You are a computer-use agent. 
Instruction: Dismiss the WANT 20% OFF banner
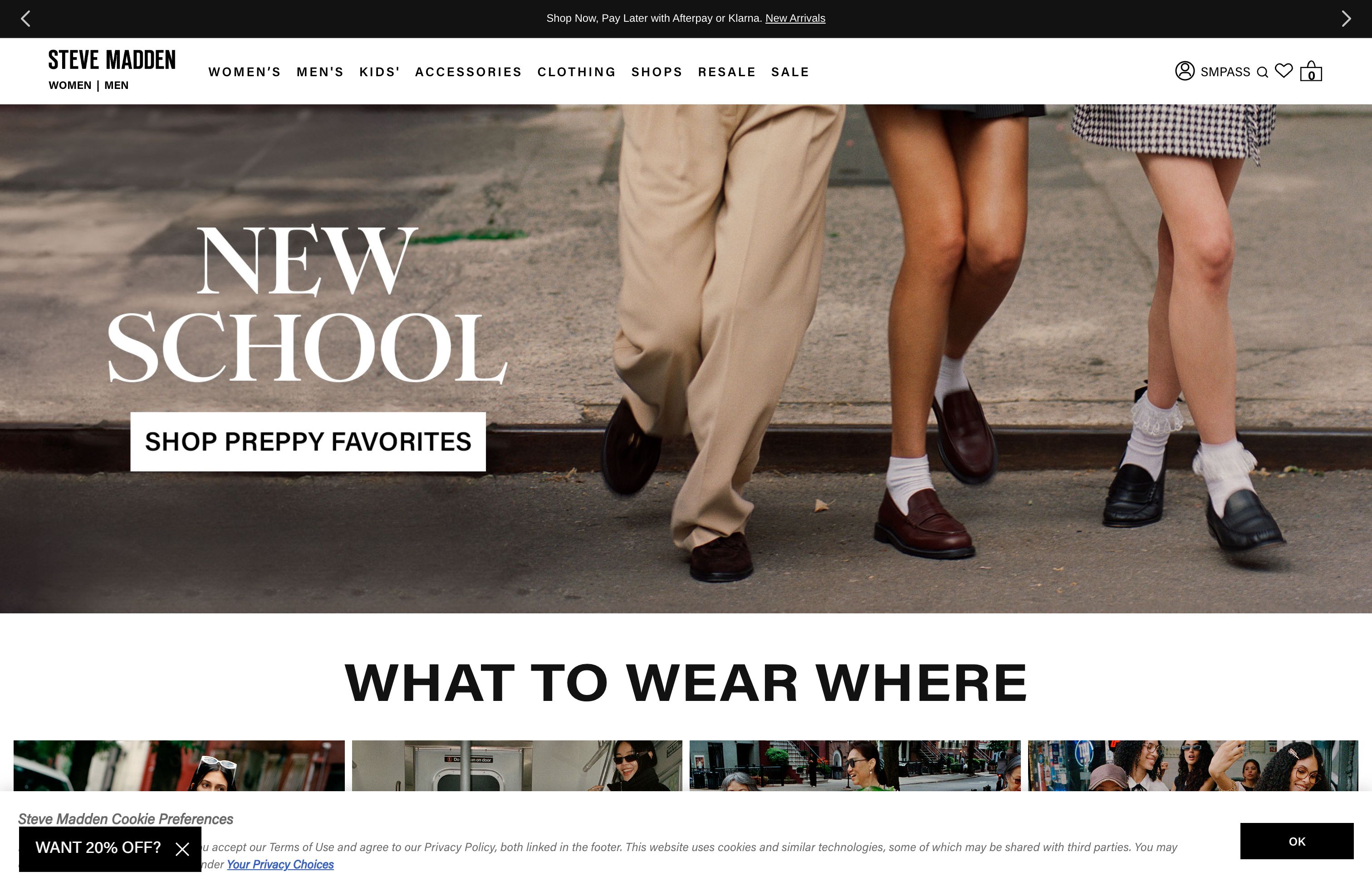[x=183, y=848]
